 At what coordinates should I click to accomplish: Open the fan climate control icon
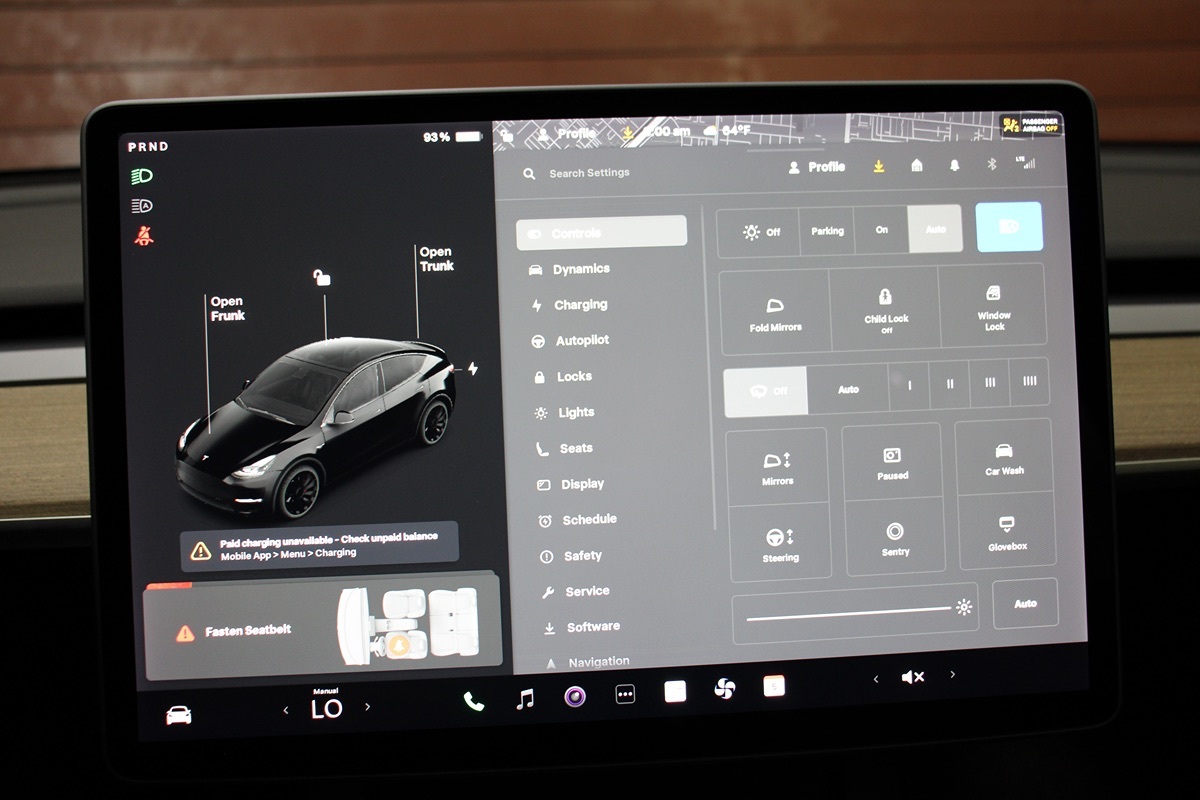[724, 689]
